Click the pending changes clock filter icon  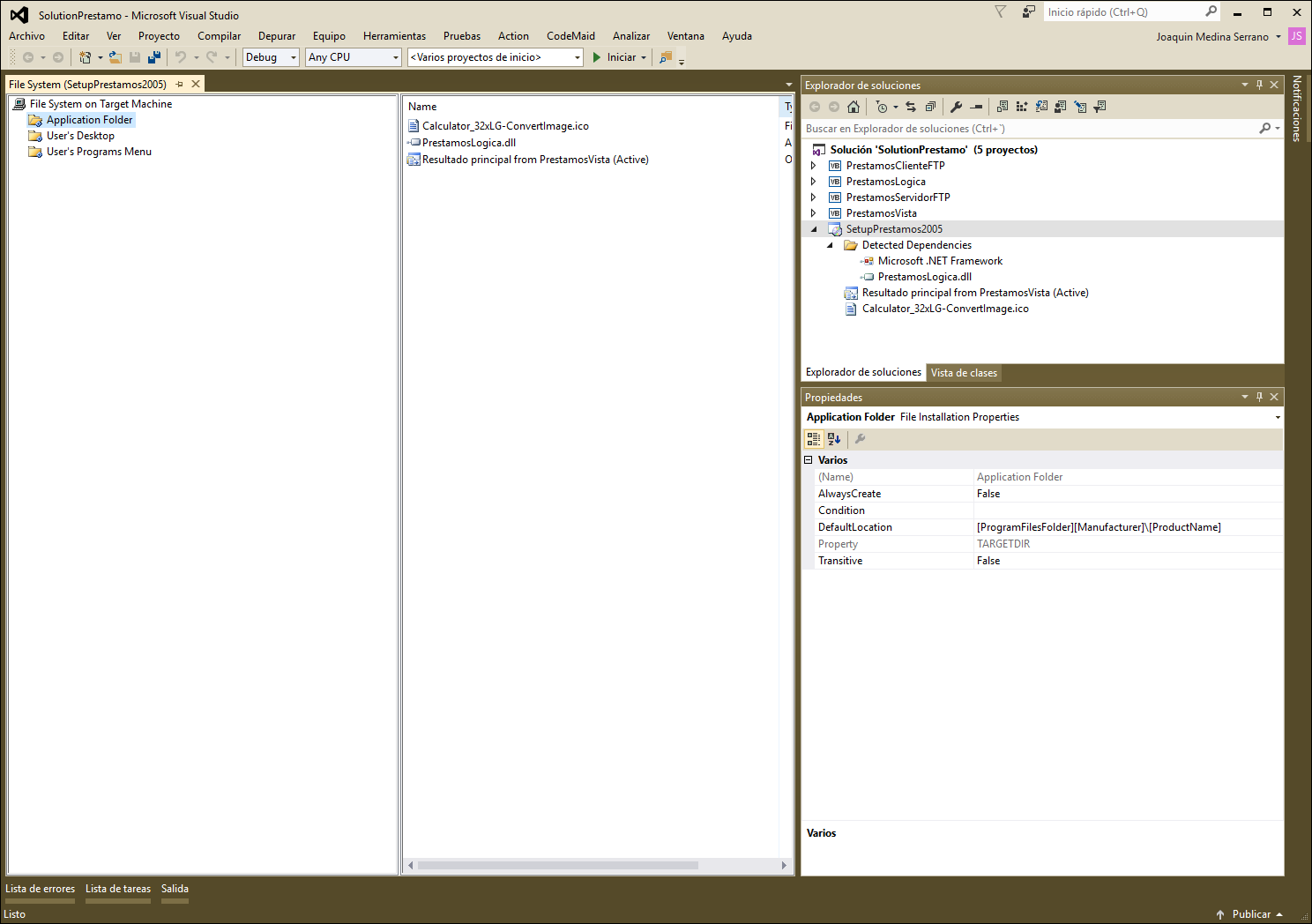tap(882, 107)
